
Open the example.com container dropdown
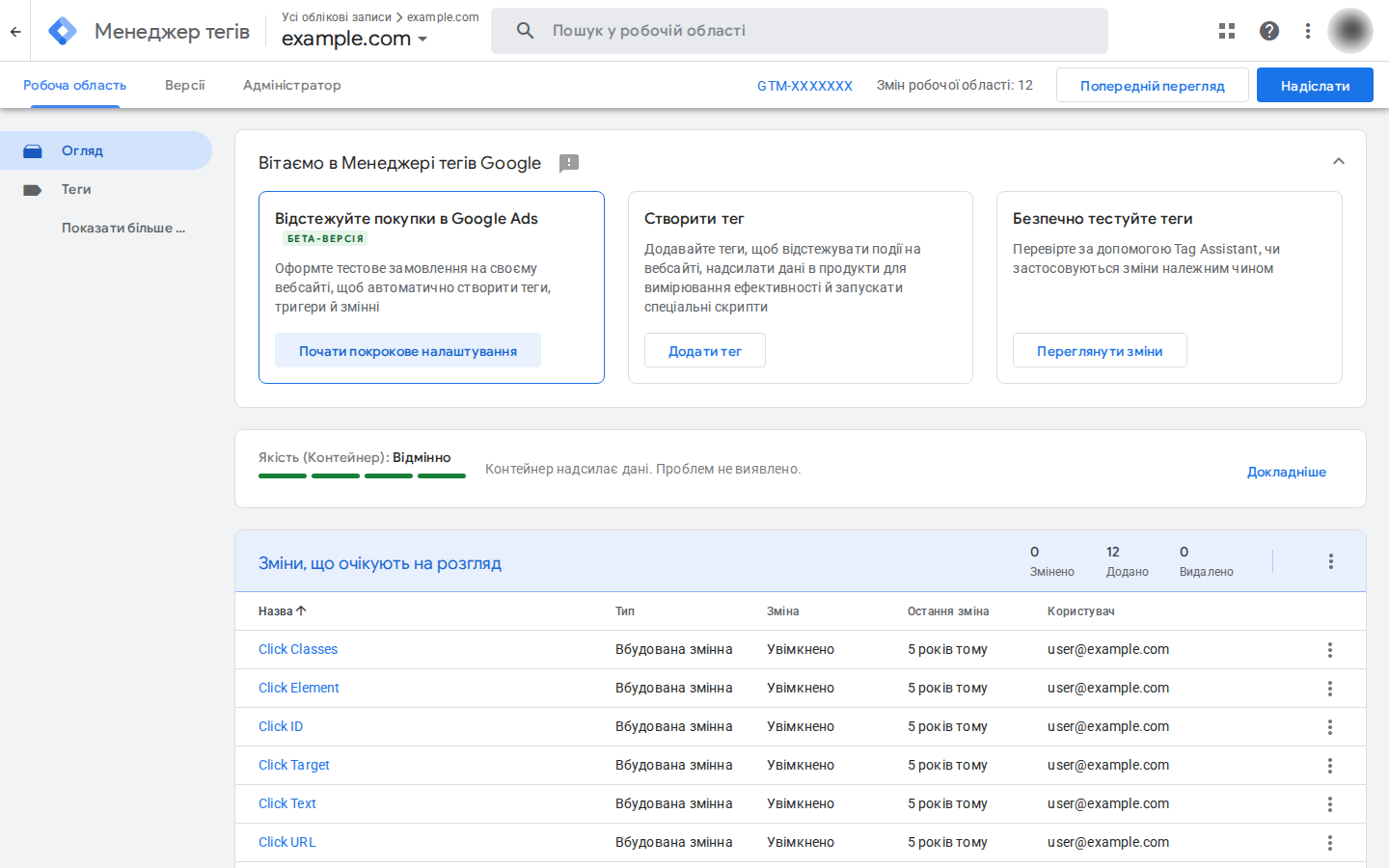tap(354, 39)
